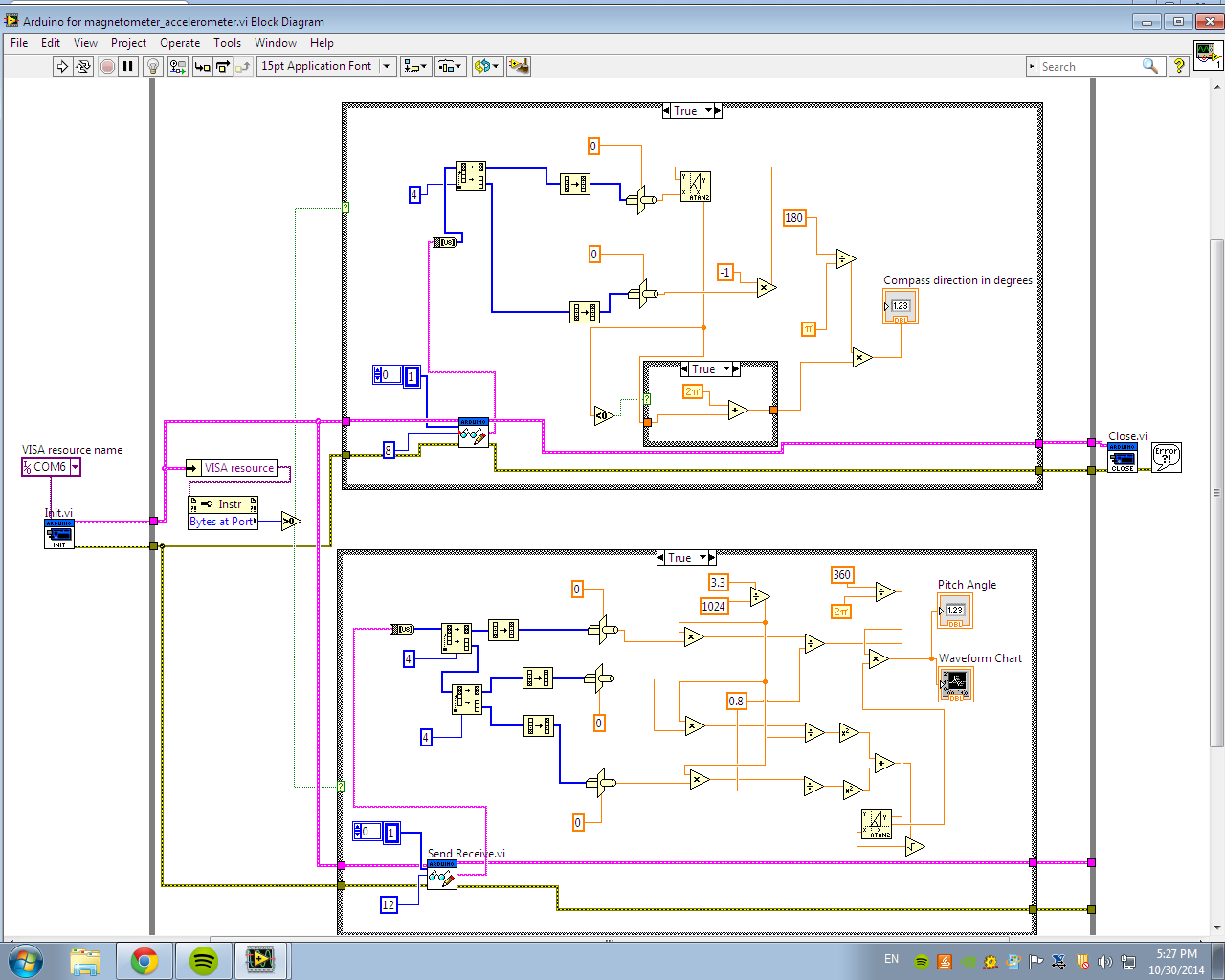Viewport: 1225px width, 980px height.
Task: Open the Align Objects dropdown
Action: click(415, 66)
